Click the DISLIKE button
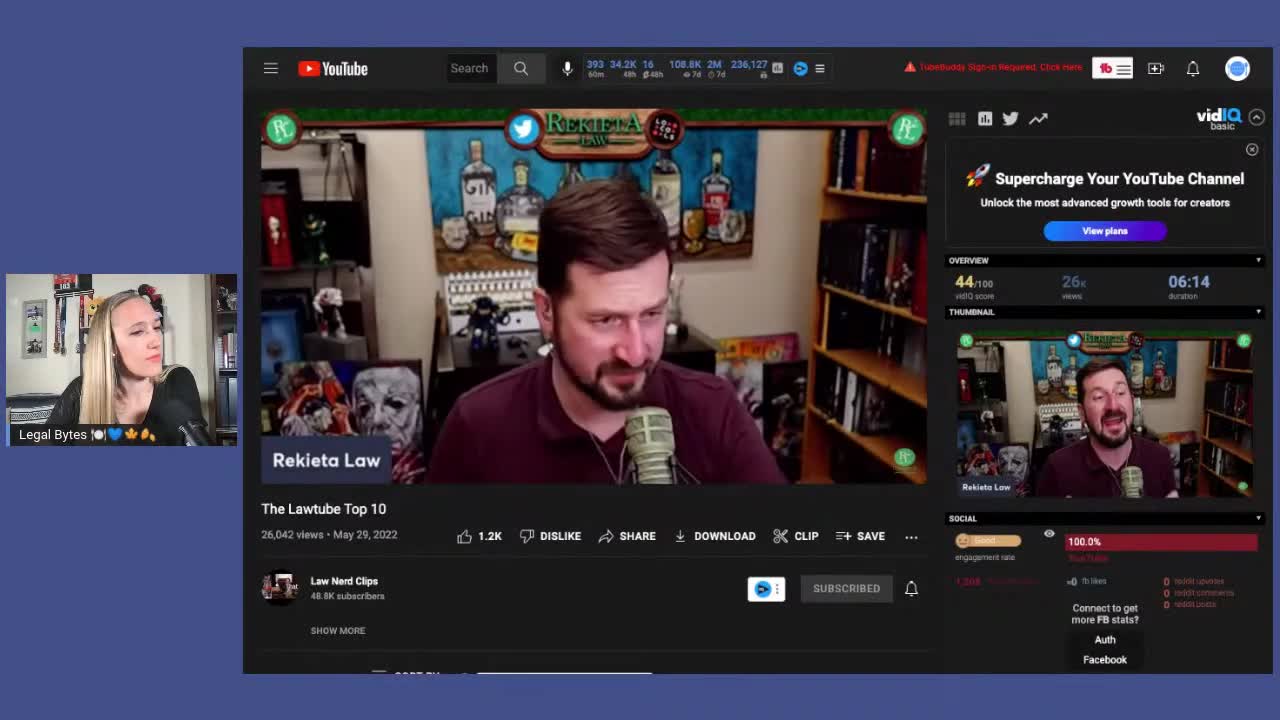This screenshot has width=1280, height=720. [x=550, y=536]
